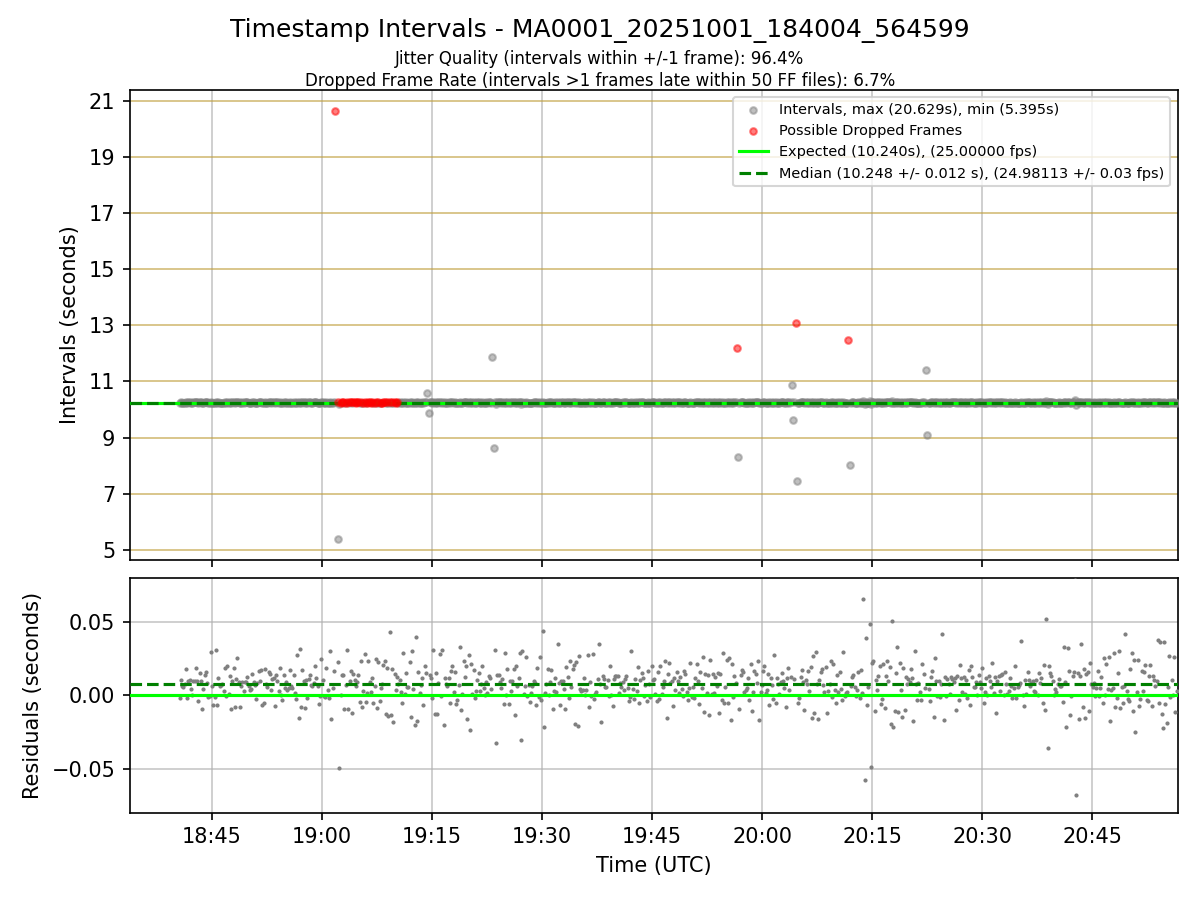Click the 'Expected (10.240s), (25.00000 fps)' legend label

coord(908,151)
